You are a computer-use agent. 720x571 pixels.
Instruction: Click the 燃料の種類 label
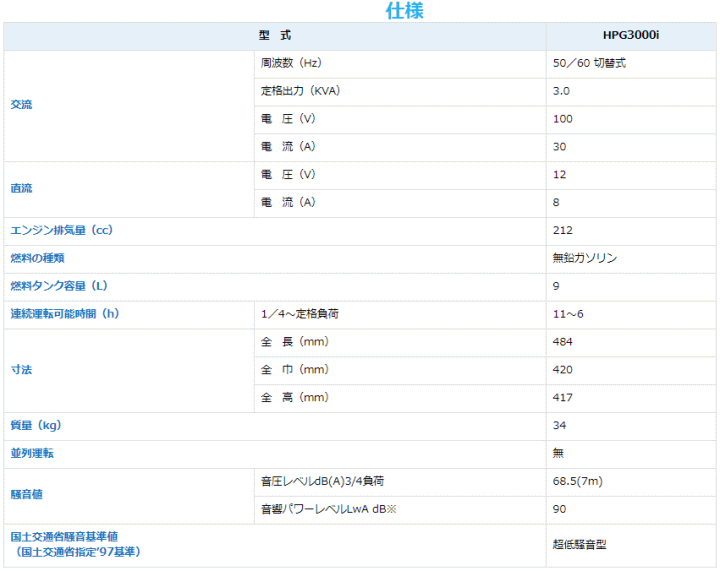pyautogui.click(x=37, y=258)
